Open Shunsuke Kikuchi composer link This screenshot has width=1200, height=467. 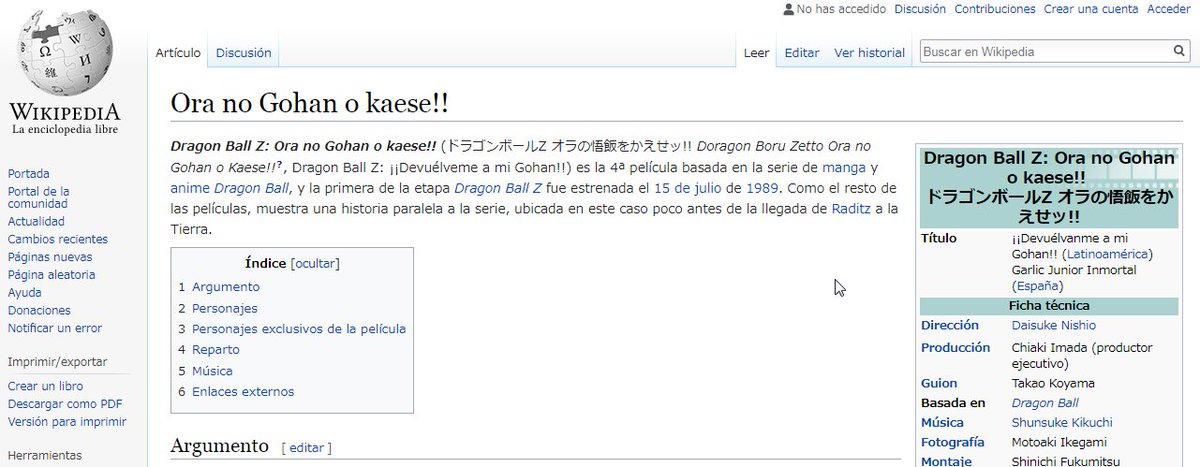1062,423
